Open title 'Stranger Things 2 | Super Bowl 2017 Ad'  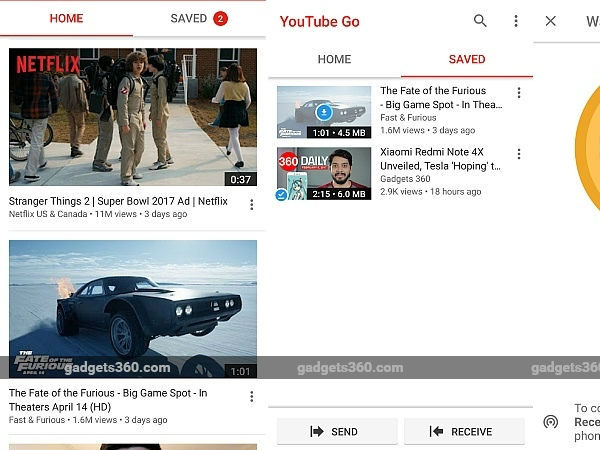[118, 201]
